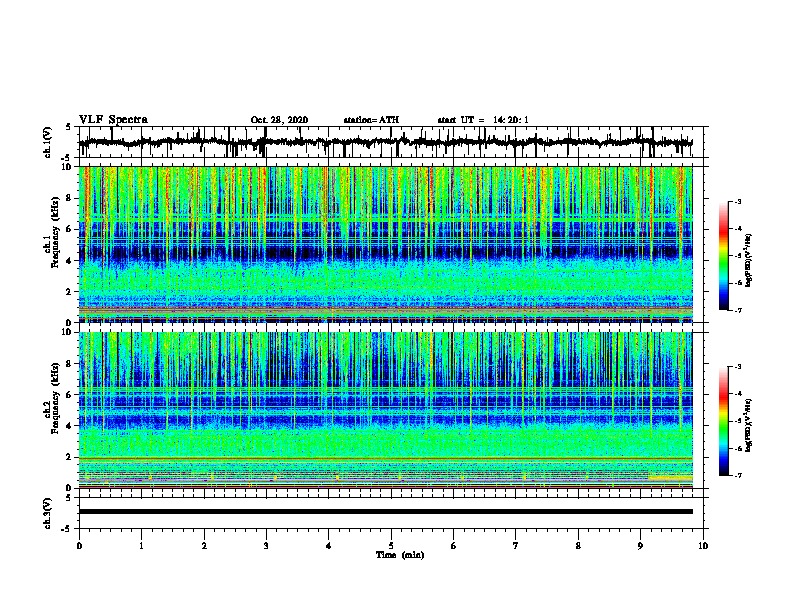This screenshot has width=792, height=612.
Task: Click the ch.2 Frequency (kHz) axis label
Action: [52, 398]
